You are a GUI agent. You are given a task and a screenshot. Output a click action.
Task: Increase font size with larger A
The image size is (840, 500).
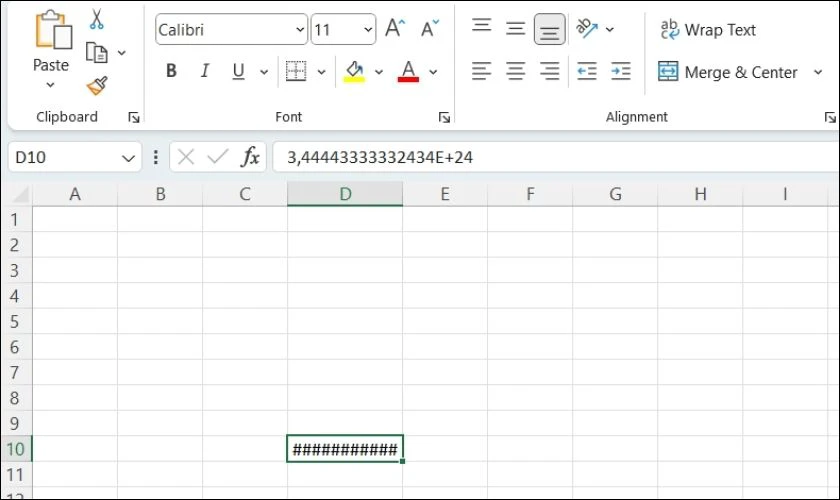coord(395,28)
